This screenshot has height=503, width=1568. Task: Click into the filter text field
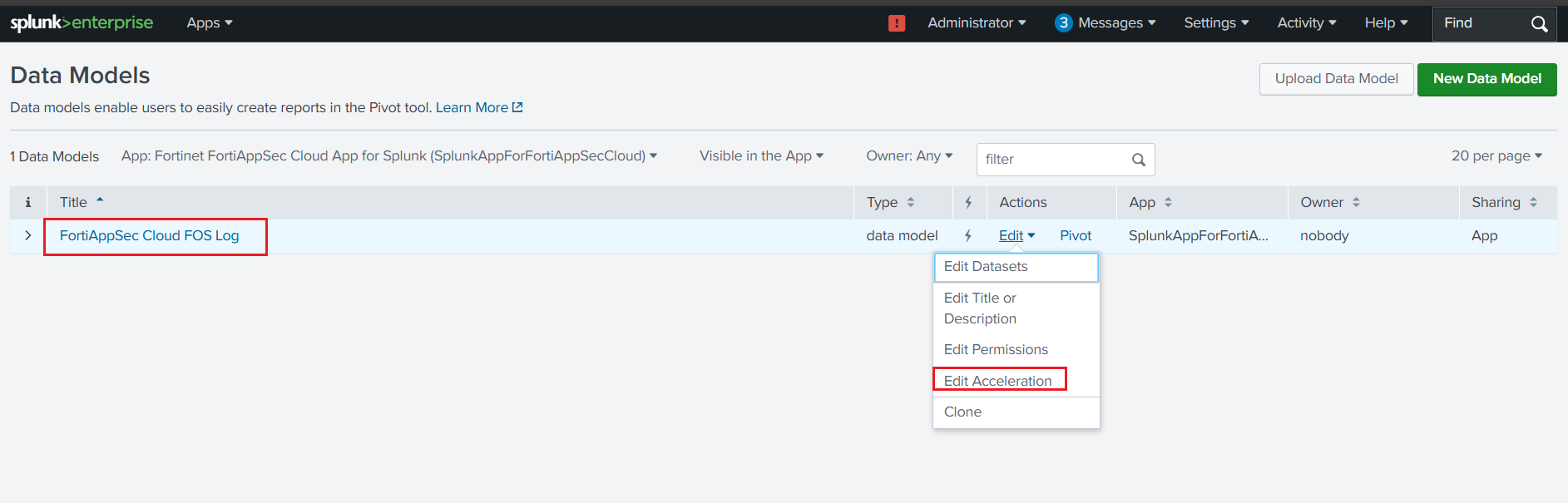point(1052,160)
